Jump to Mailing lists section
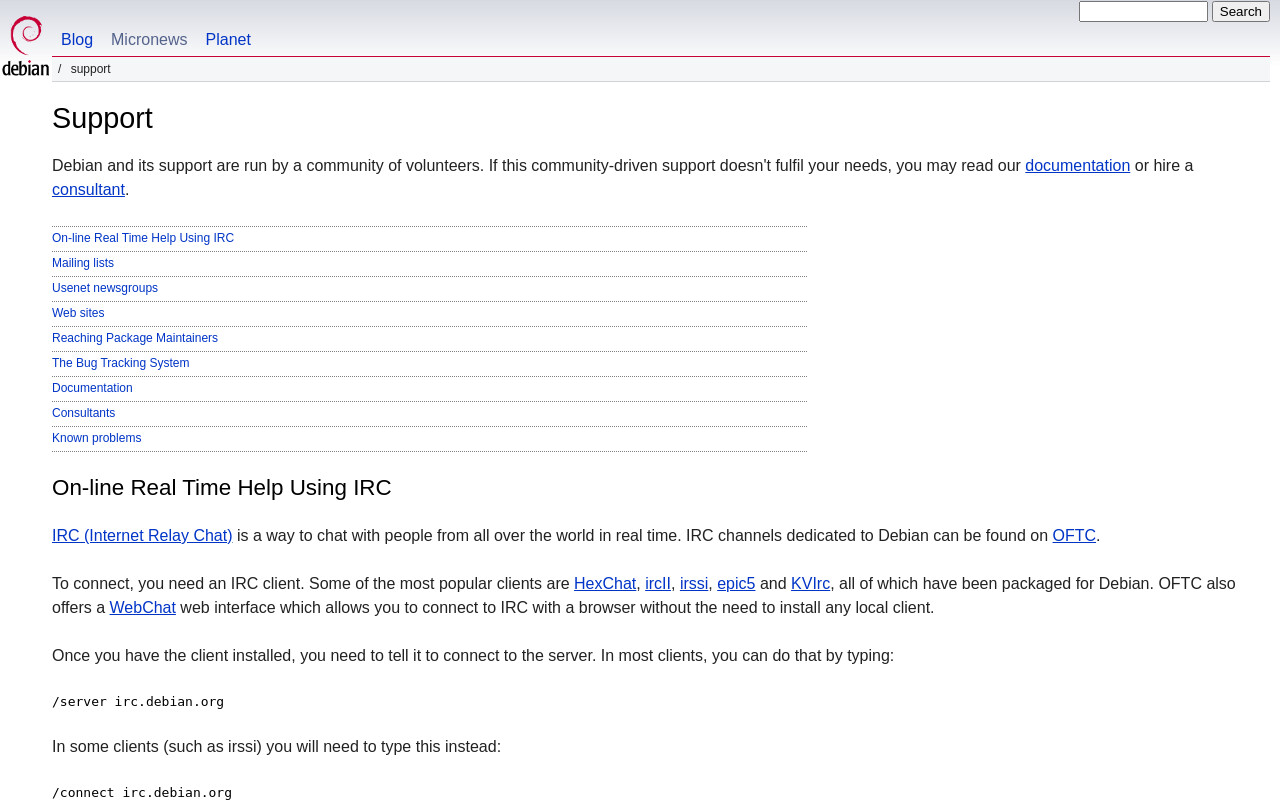Screen dimensions: 1280x800 pos(83,263)
